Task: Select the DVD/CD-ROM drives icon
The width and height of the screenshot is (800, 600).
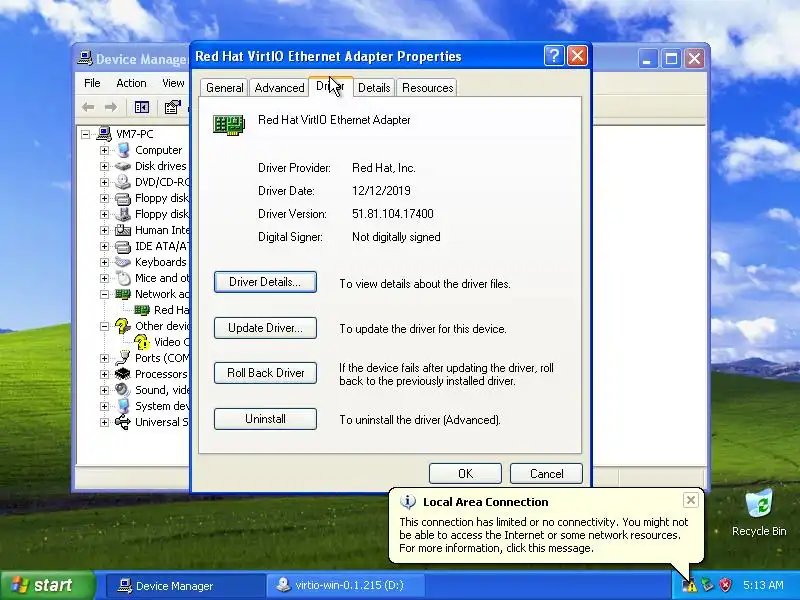Action: 123,182
